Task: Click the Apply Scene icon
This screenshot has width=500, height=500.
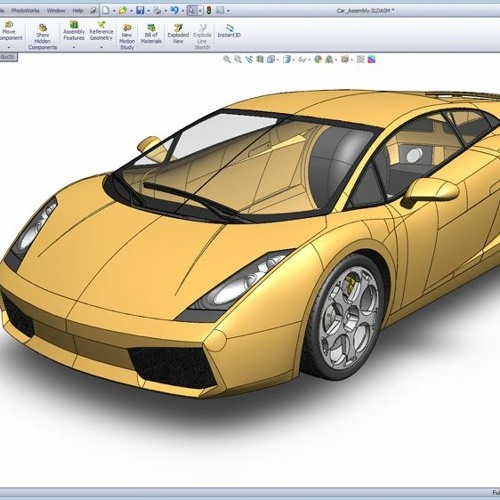Action: pyautogui.click(x=329, y=59)
